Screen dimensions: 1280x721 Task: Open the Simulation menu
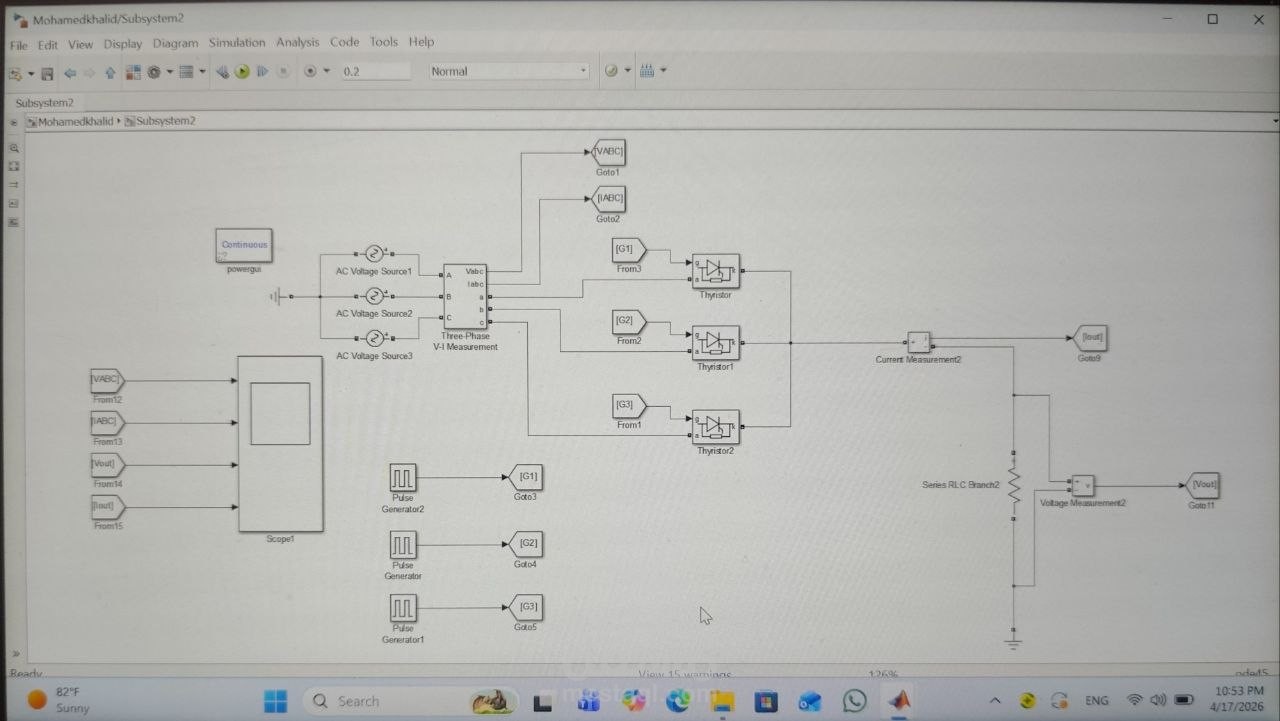(x=237, y=43)
